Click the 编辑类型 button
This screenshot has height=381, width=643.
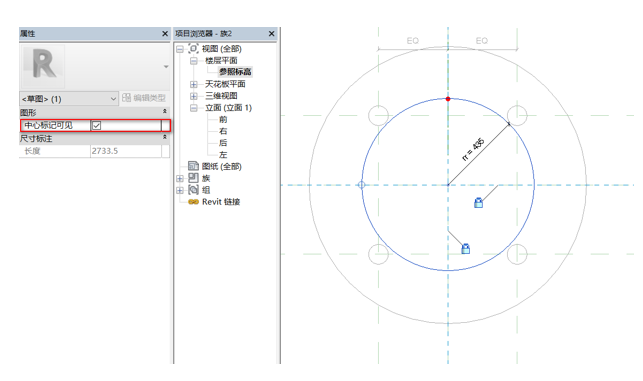point(144,98)
